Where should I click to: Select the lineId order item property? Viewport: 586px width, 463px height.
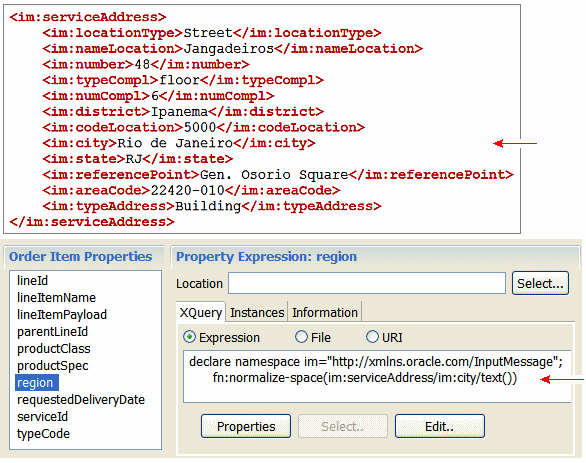click(x=33, y=281)
